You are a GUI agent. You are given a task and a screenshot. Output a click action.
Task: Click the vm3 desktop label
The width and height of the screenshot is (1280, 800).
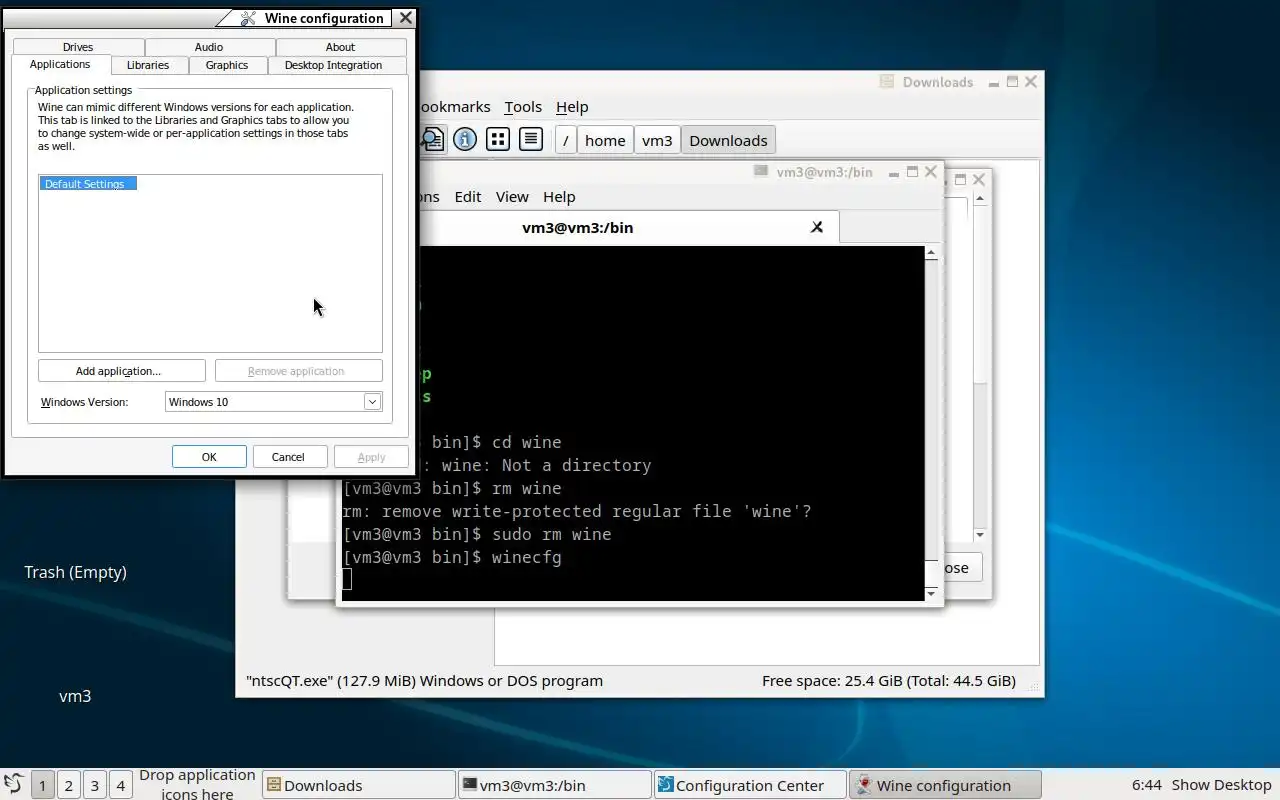click(x=75, y=696)
